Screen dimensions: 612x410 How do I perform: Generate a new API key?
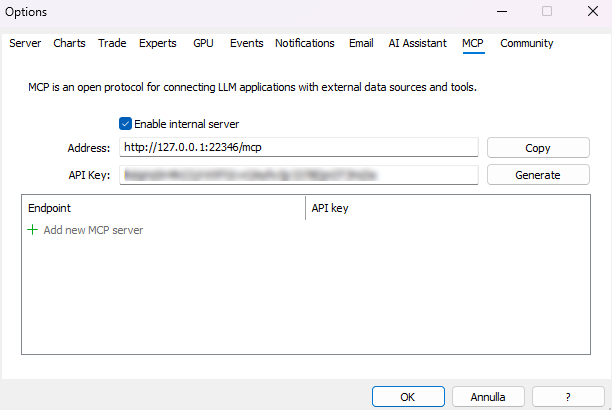tap(538, 175)
